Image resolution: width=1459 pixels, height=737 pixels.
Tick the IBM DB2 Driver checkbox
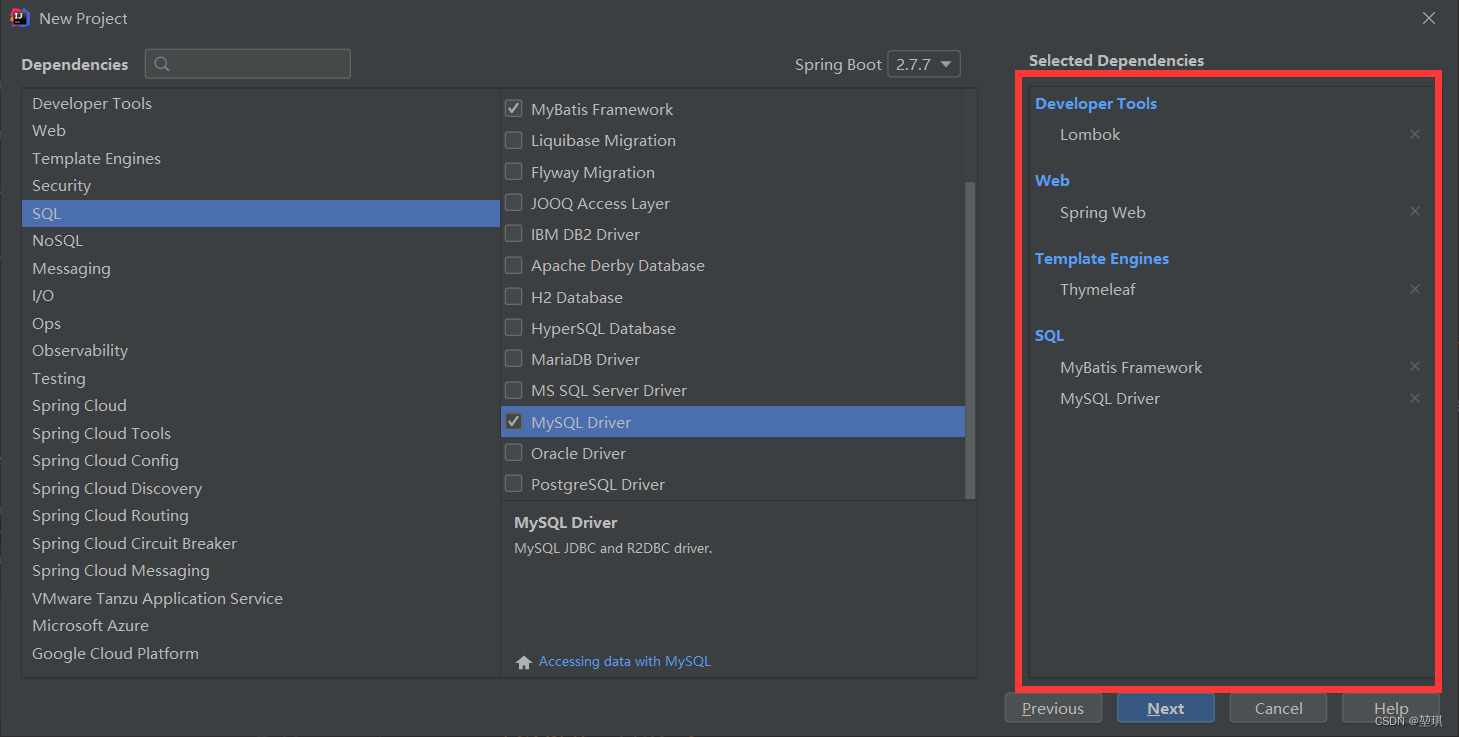(513, 233)
